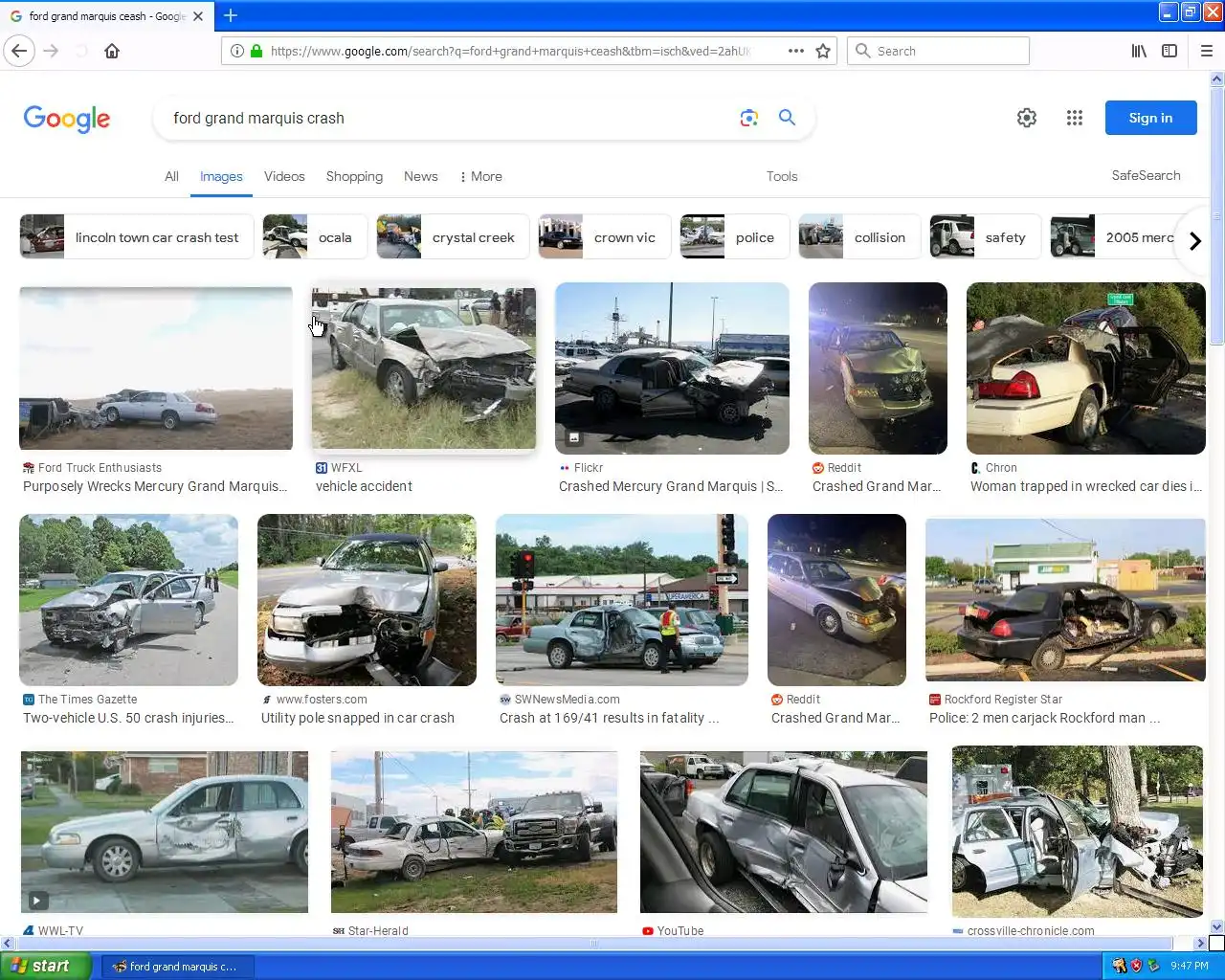The height and width of the screenshot is (980, 1225).
Task: Click the vertical scrollbar down arrow
Action: 1217,926
